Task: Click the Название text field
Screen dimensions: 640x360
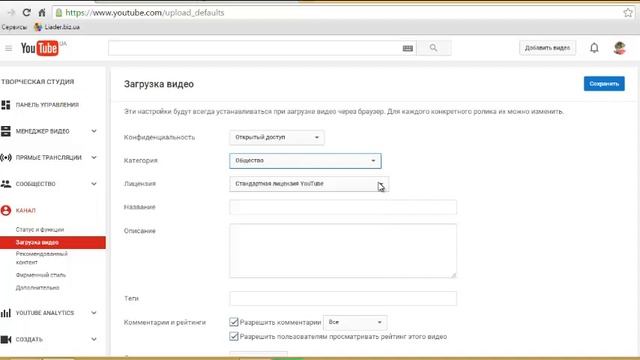Action: (343, 207)
